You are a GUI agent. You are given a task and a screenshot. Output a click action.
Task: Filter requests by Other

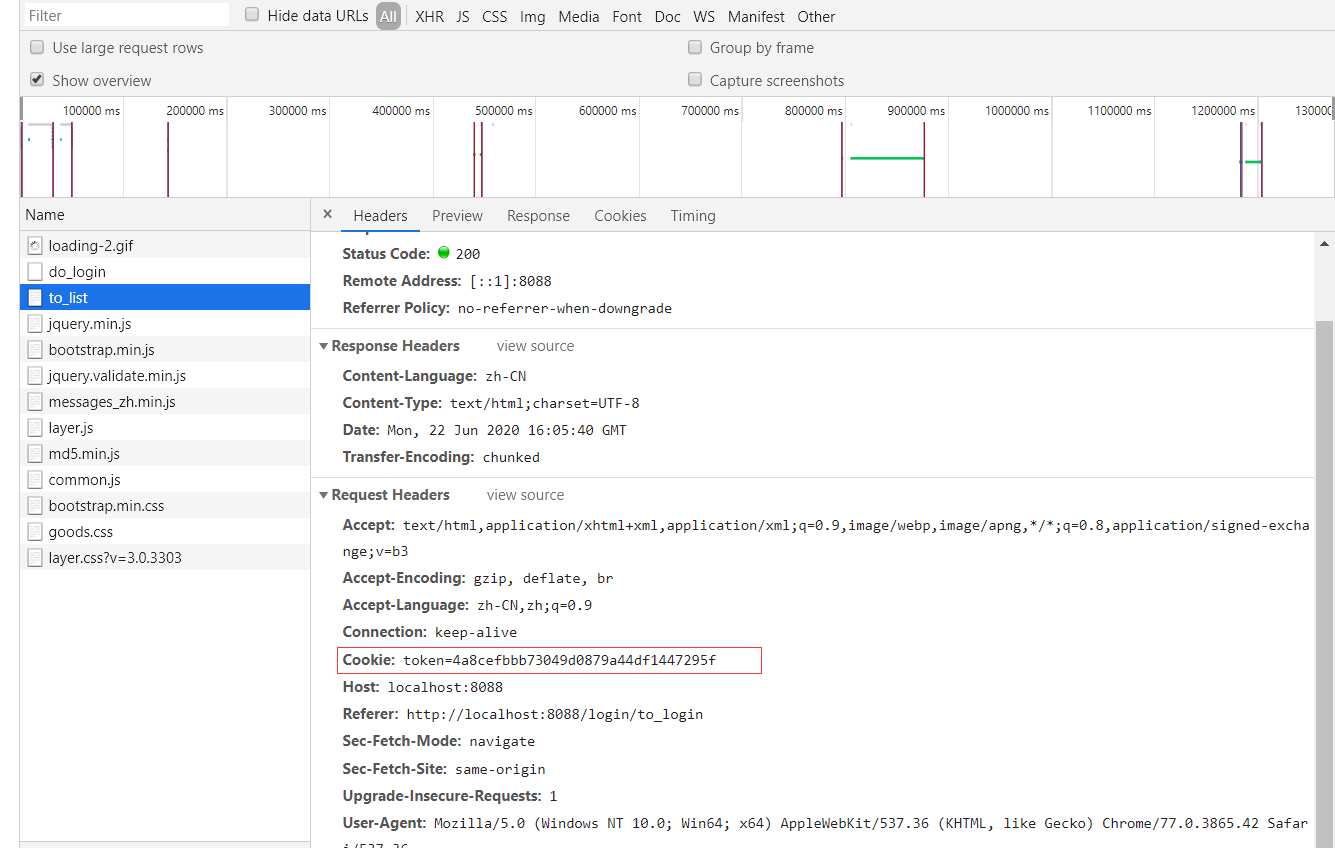click(x=816, y=17)
